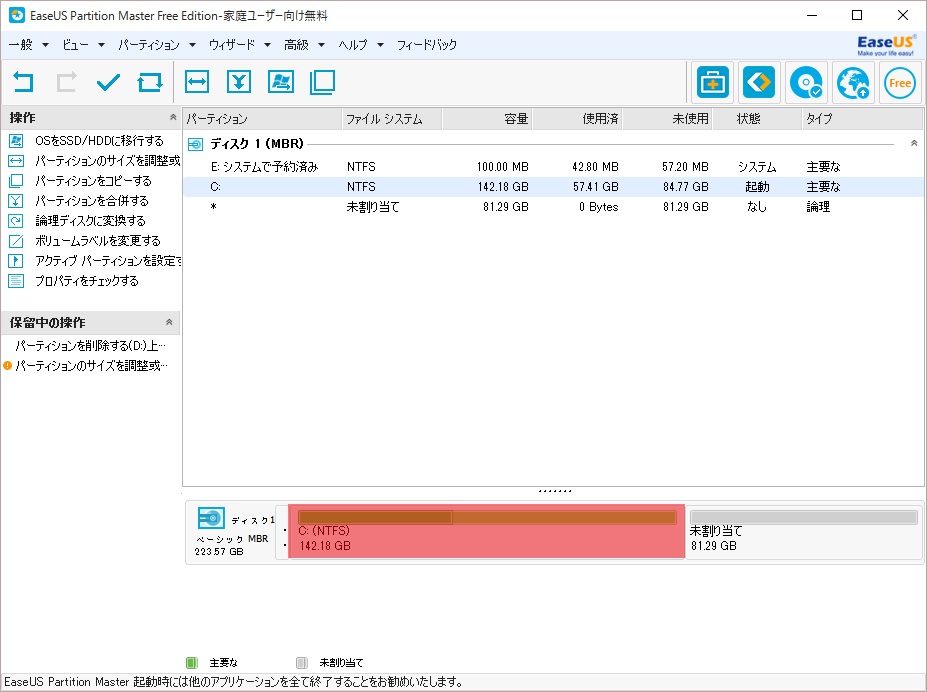Click the EaseUS logo in the top-right
Viewport: 927px width, 692px height.
[886, 45]
